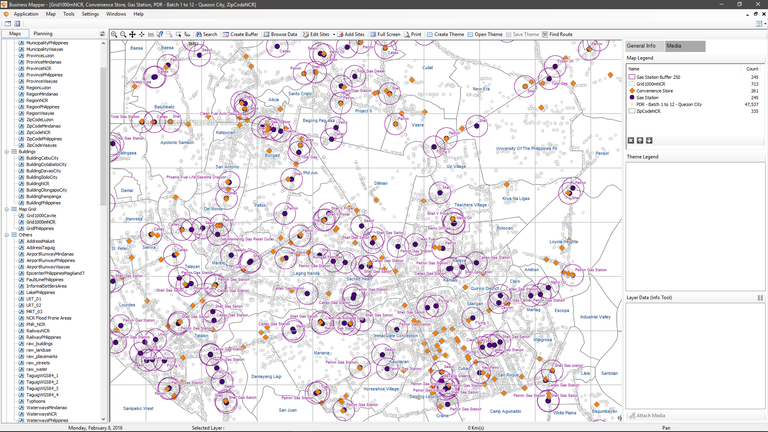This screenshot has width=768, height=432.
Task: Click the Print icon
Action: [x=407, y=34]
